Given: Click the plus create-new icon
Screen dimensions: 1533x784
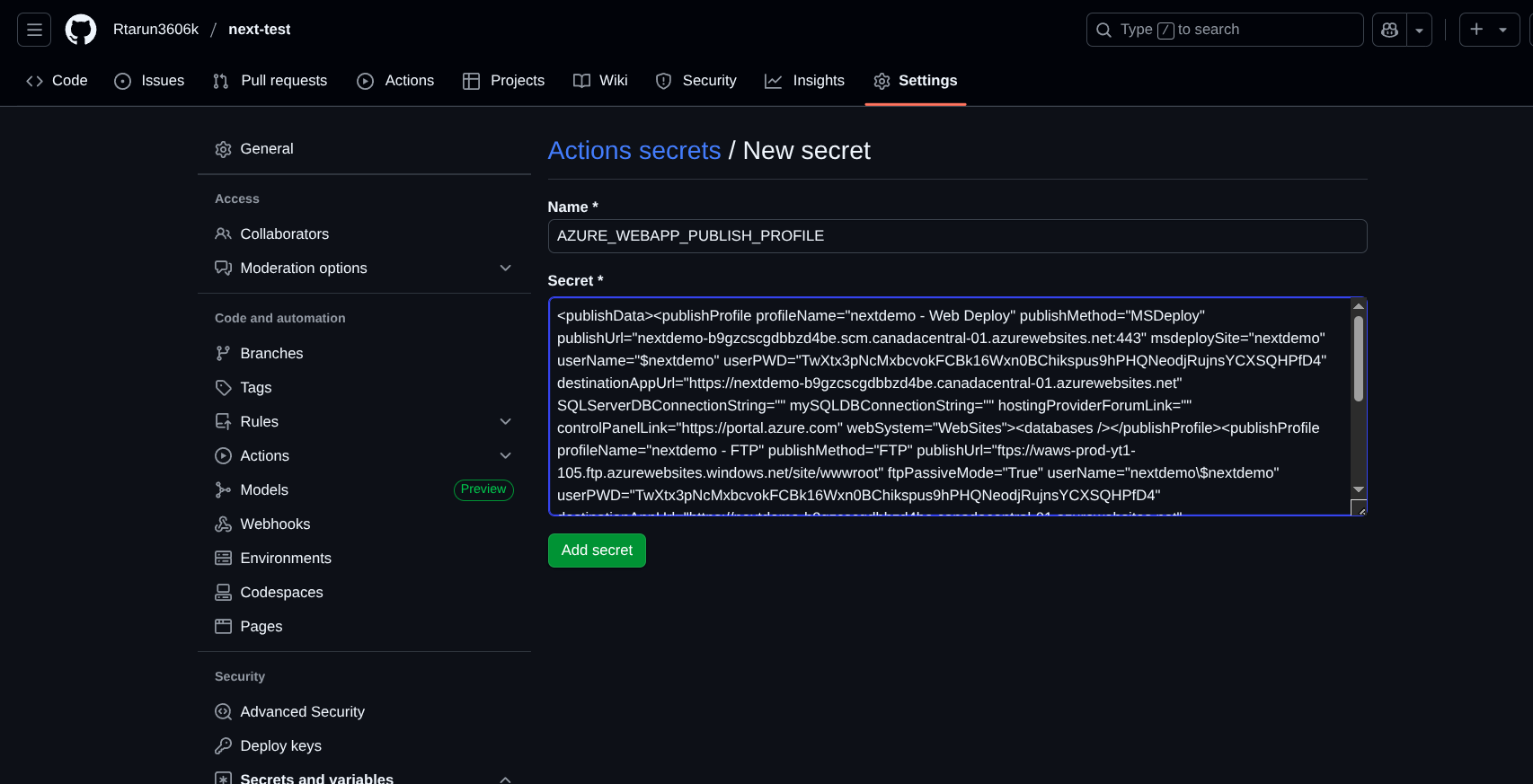Looking at the screenshot, I should [x=1476, y=30].
